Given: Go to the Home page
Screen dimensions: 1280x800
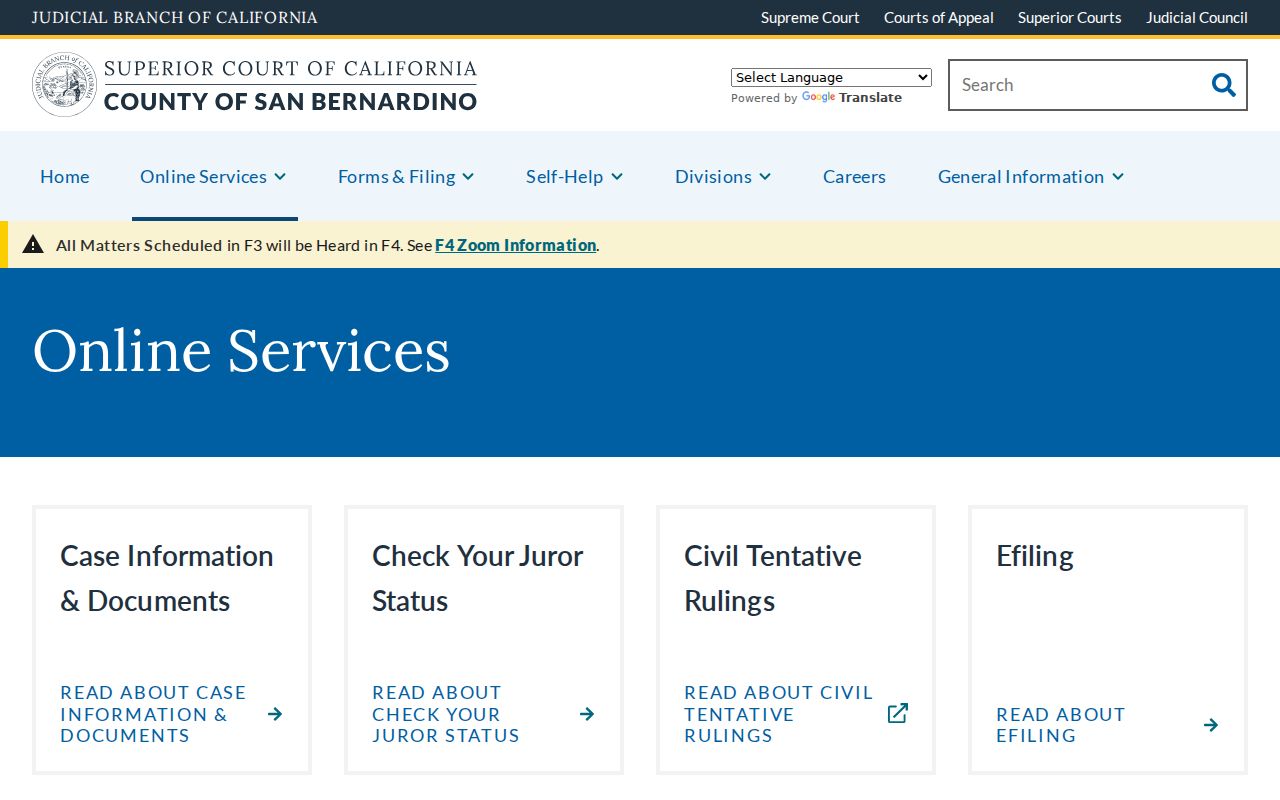Looking at the screenshot, I should [x=65, y=176].
